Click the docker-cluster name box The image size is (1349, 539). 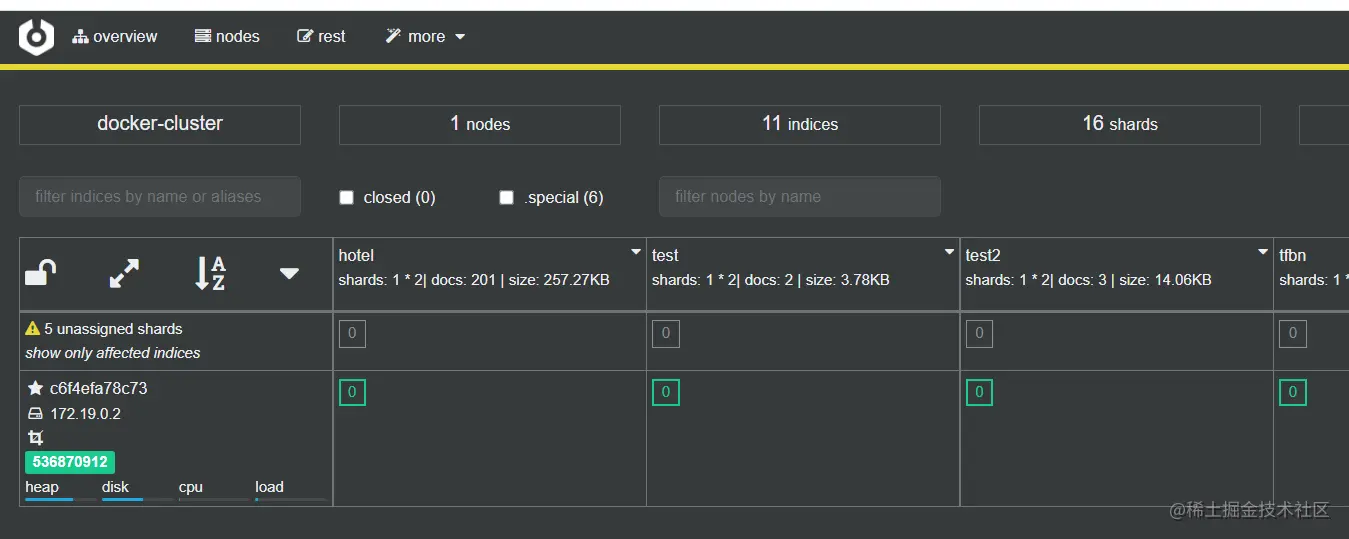click(x=160, y=124)
